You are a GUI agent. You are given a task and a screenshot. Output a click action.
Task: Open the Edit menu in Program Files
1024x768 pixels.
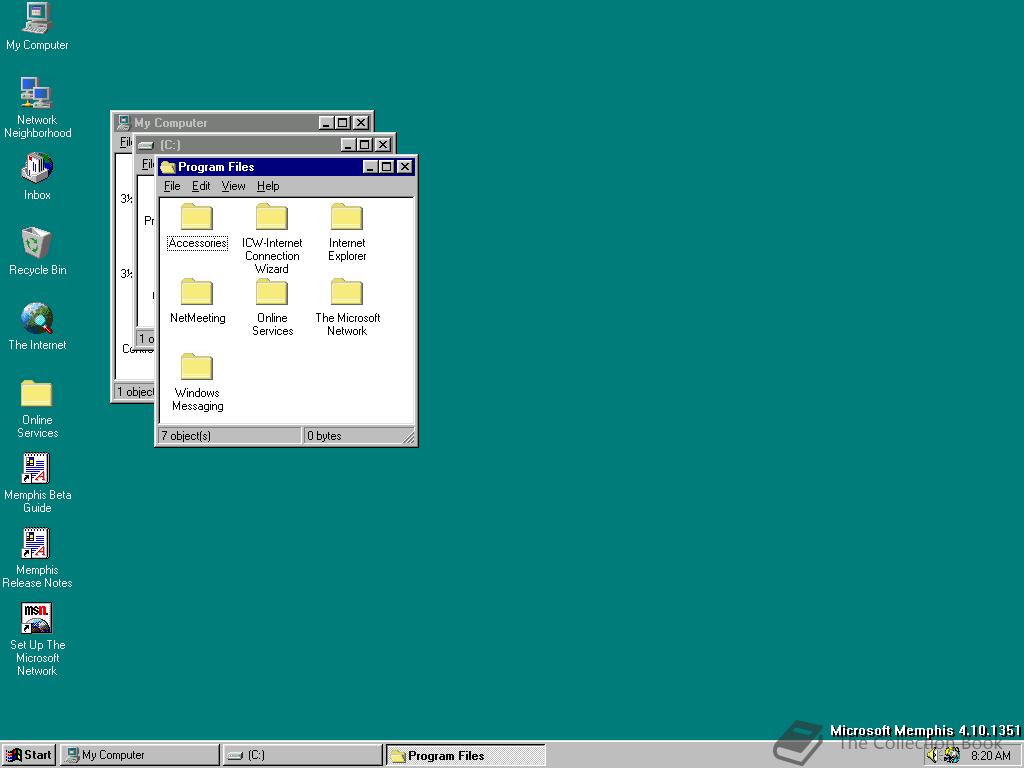coord(200,186)
